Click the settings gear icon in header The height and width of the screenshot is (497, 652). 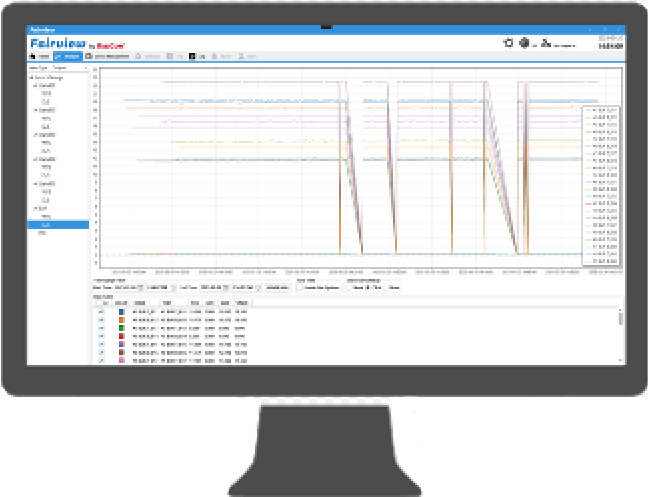pyautogui.click(x=507, y=44)
